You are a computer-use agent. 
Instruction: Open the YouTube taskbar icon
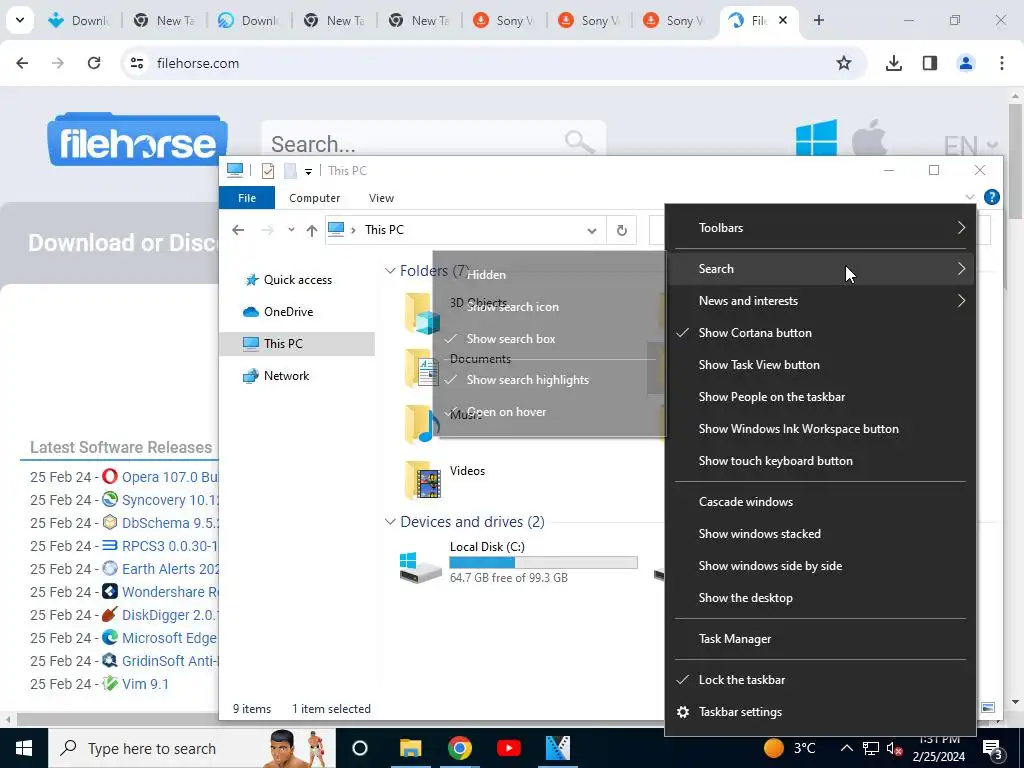coord(509,748)
